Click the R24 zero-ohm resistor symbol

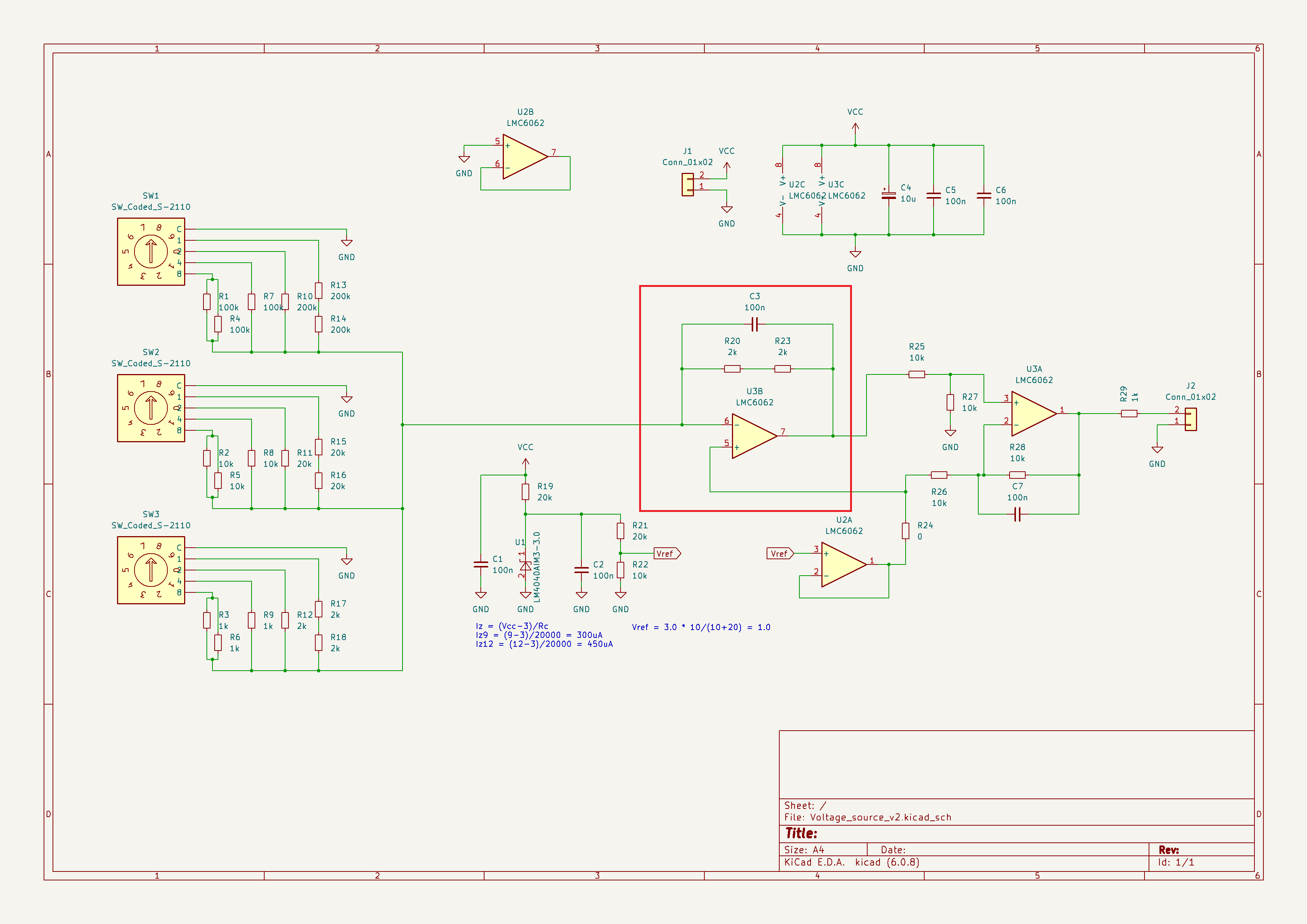pos(905,531)
